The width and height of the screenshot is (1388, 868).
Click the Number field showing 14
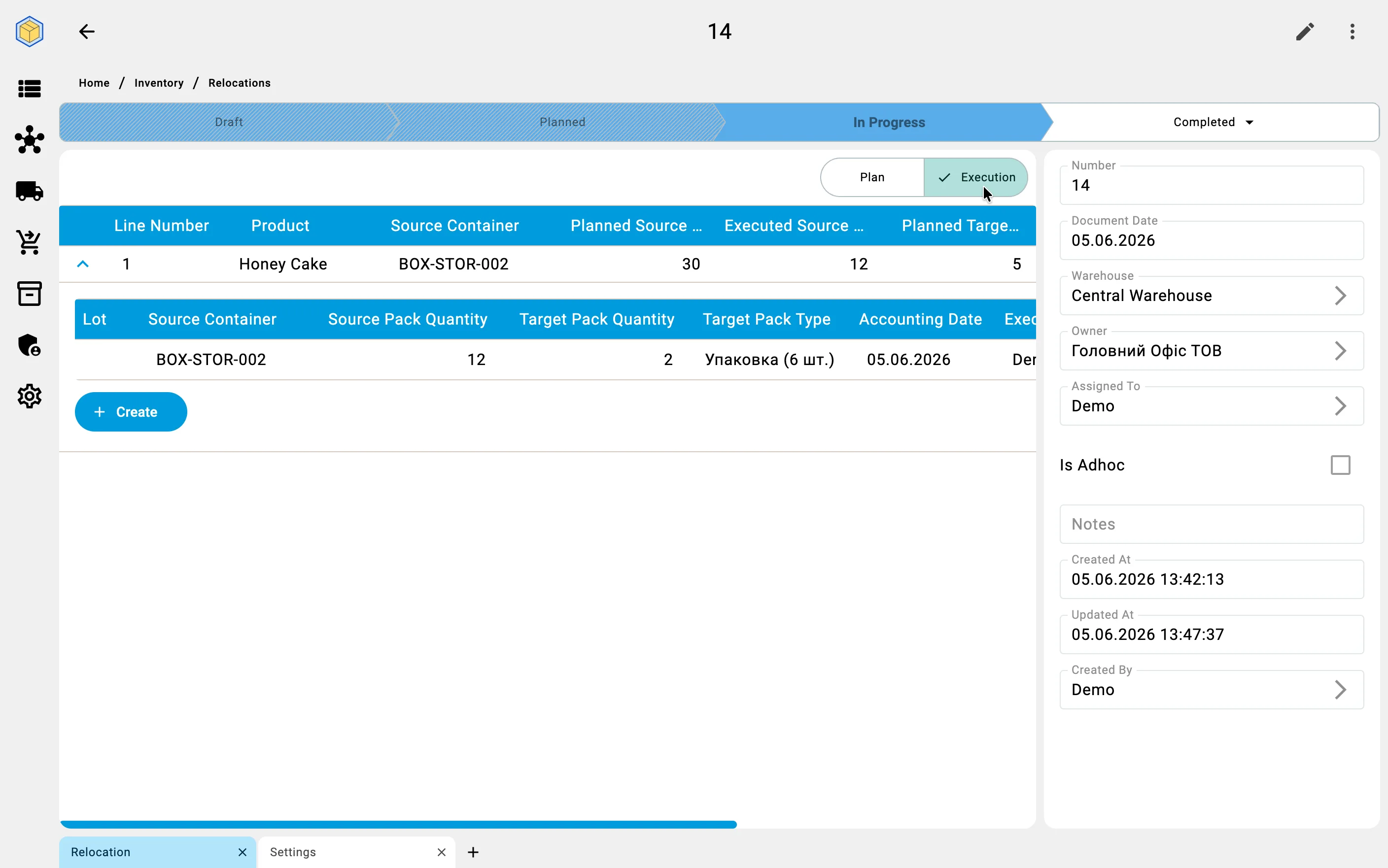click(x=1211, y=185)
